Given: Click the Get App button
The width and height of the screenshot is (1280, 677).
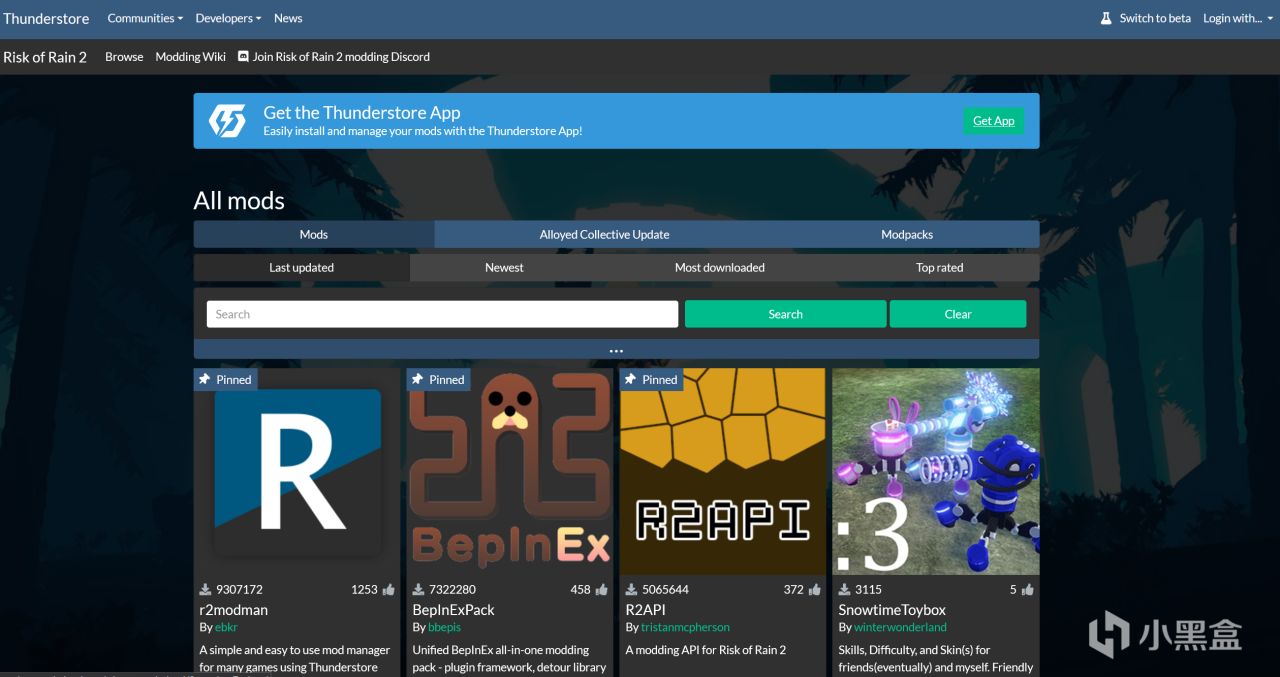Looking at the screenshot, I should tap(994, 121).
